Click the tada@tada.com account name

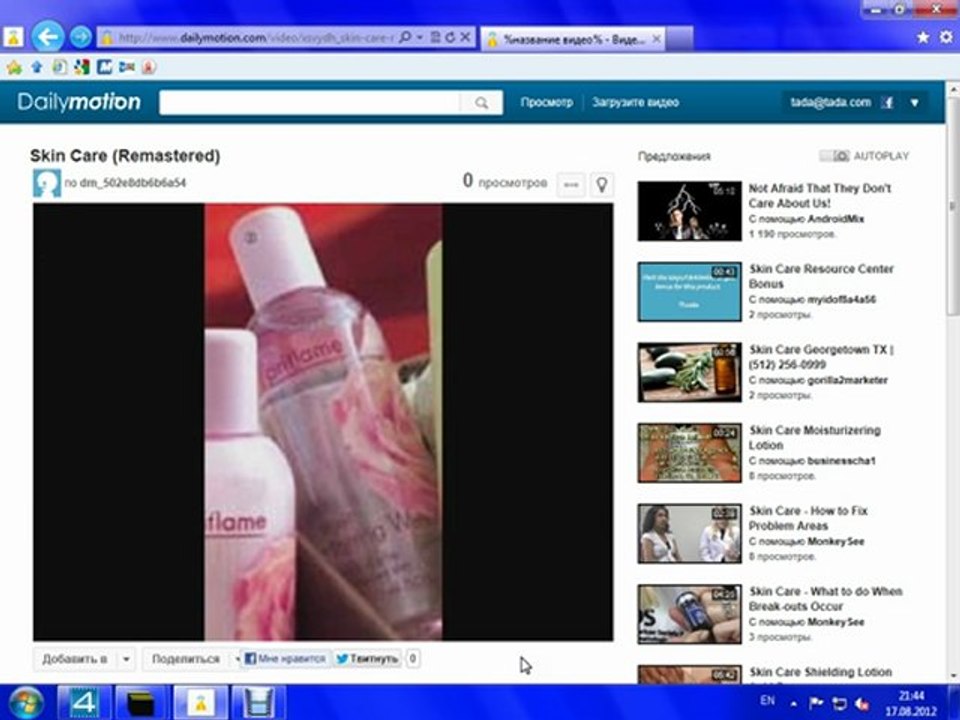(x=830, y=102)
